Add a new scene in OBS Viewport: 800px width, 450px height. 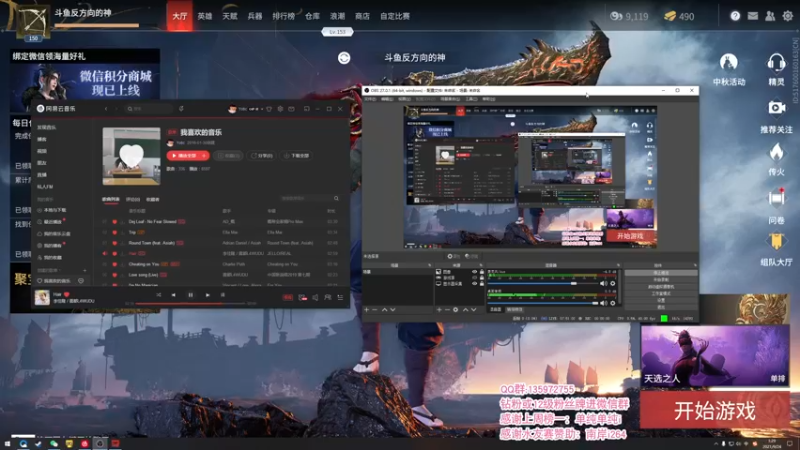click(x=366, y=310)
